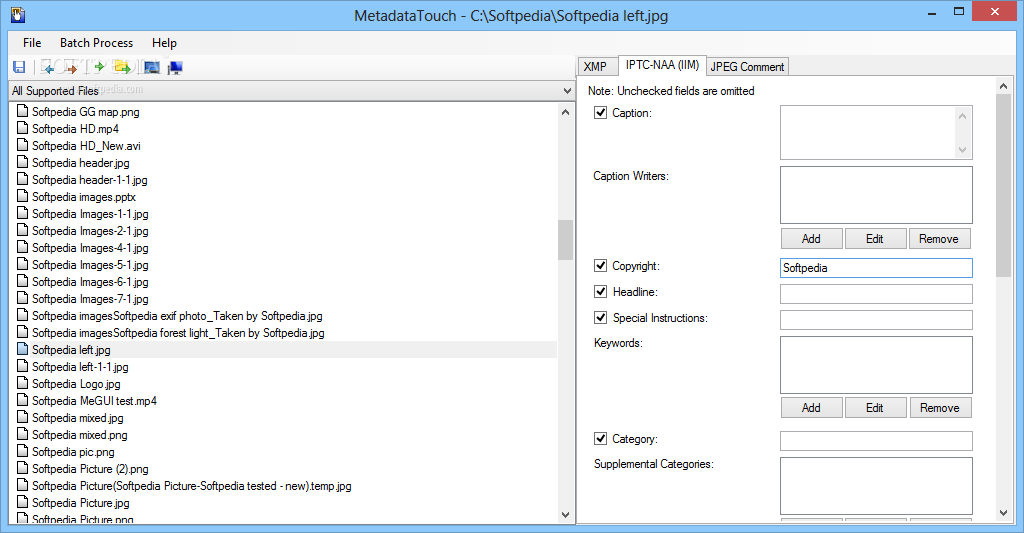Select file Softpedia Images-1-1.jpg
1024x533 pixels.
click(90, 214)
